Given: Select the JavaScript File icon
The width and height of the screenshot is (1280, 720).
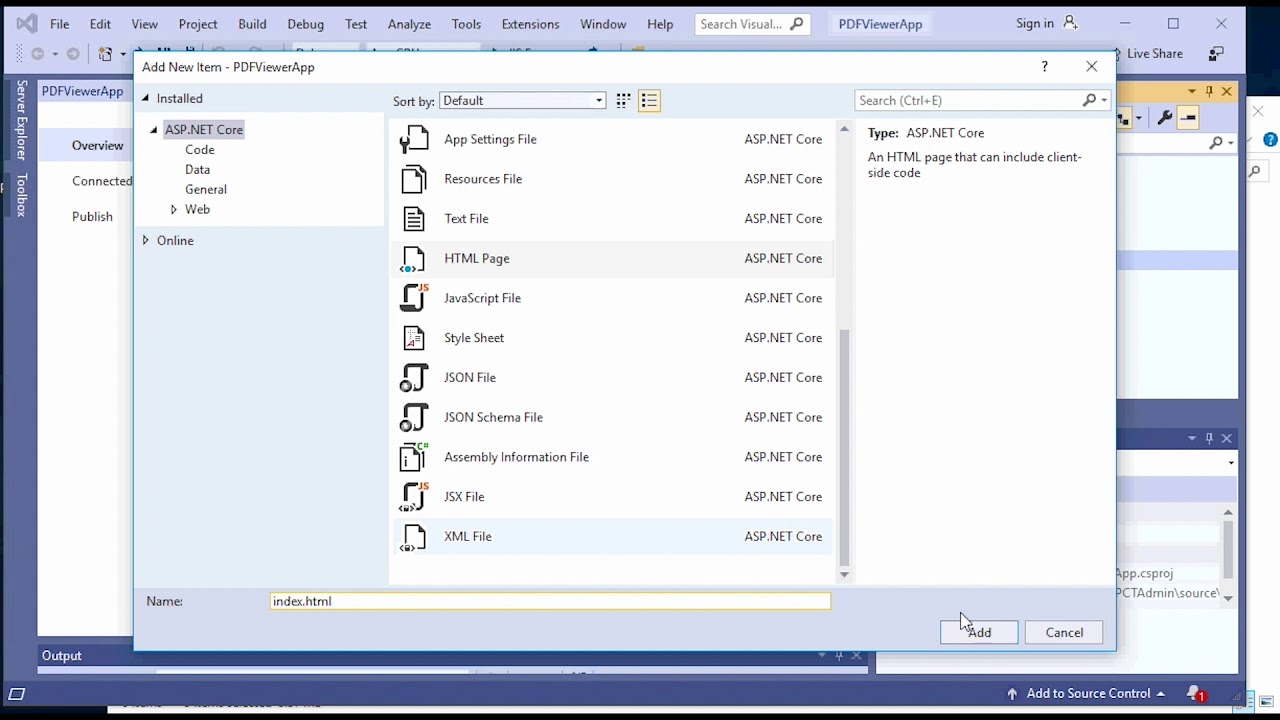Looking at the screenshot, I should [414, 298].
